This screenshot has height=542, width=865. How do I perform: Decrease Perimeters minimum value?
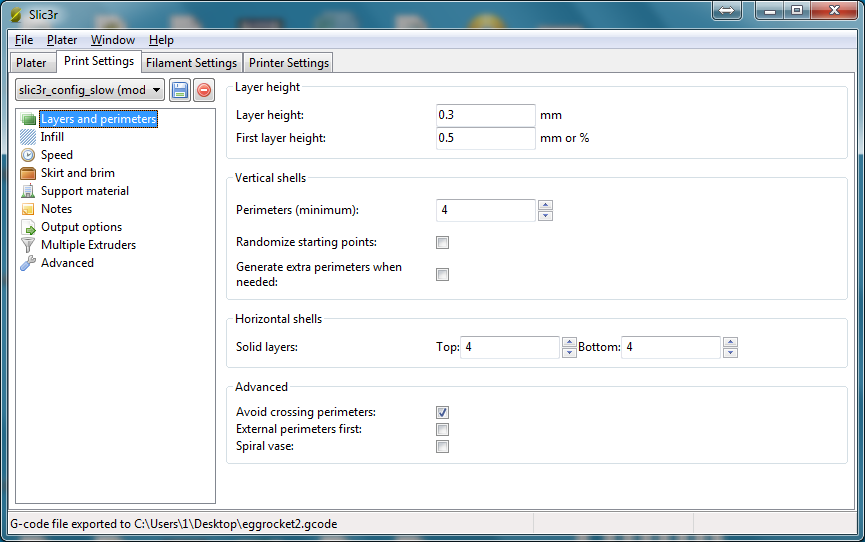[546, 215]
